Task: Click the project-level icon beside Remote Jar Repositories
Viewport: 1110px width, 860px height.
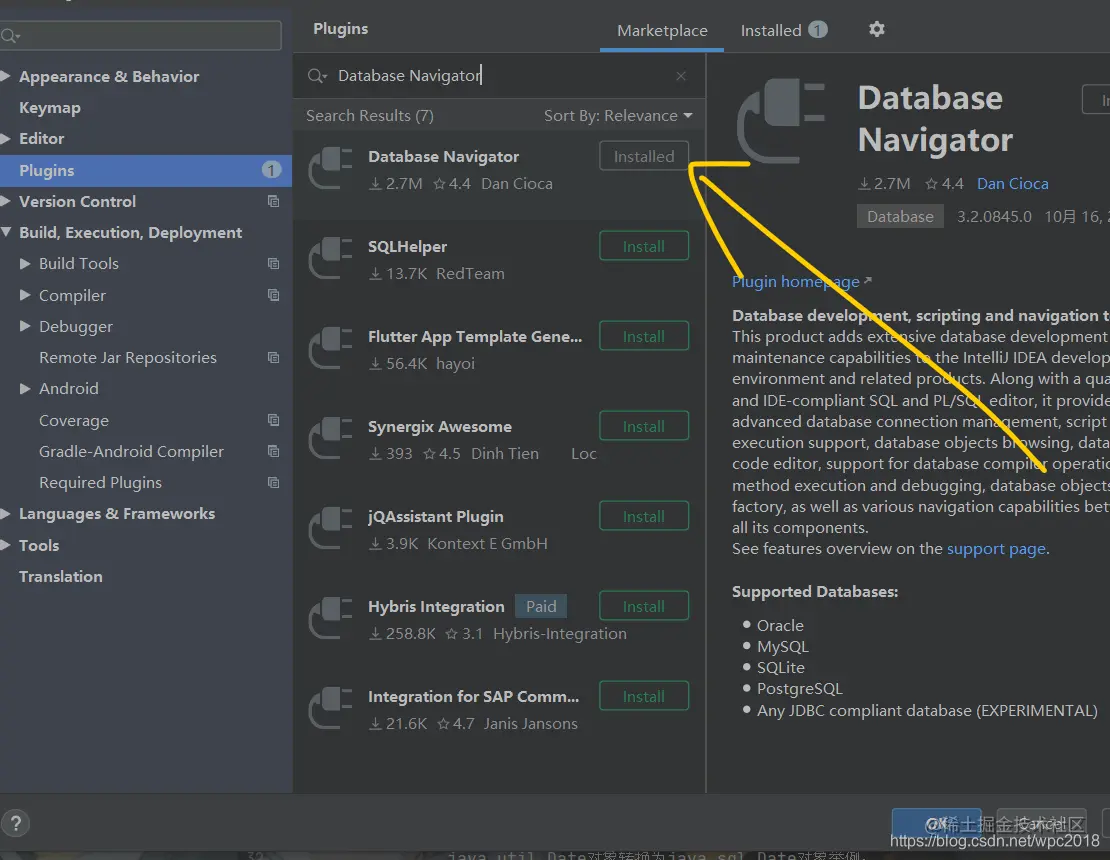Action: click(x=273, y=357)
